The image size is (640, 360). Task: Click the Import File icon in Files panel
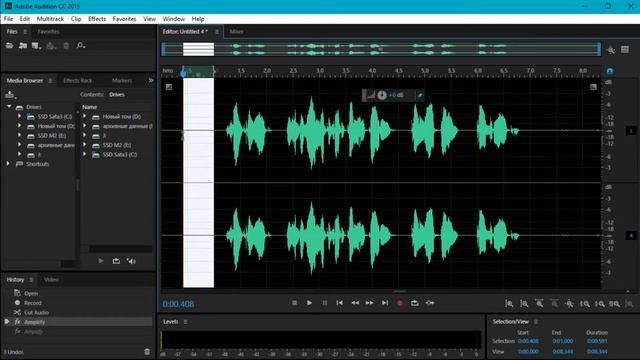pyautogui.click(x=23, y=46)
